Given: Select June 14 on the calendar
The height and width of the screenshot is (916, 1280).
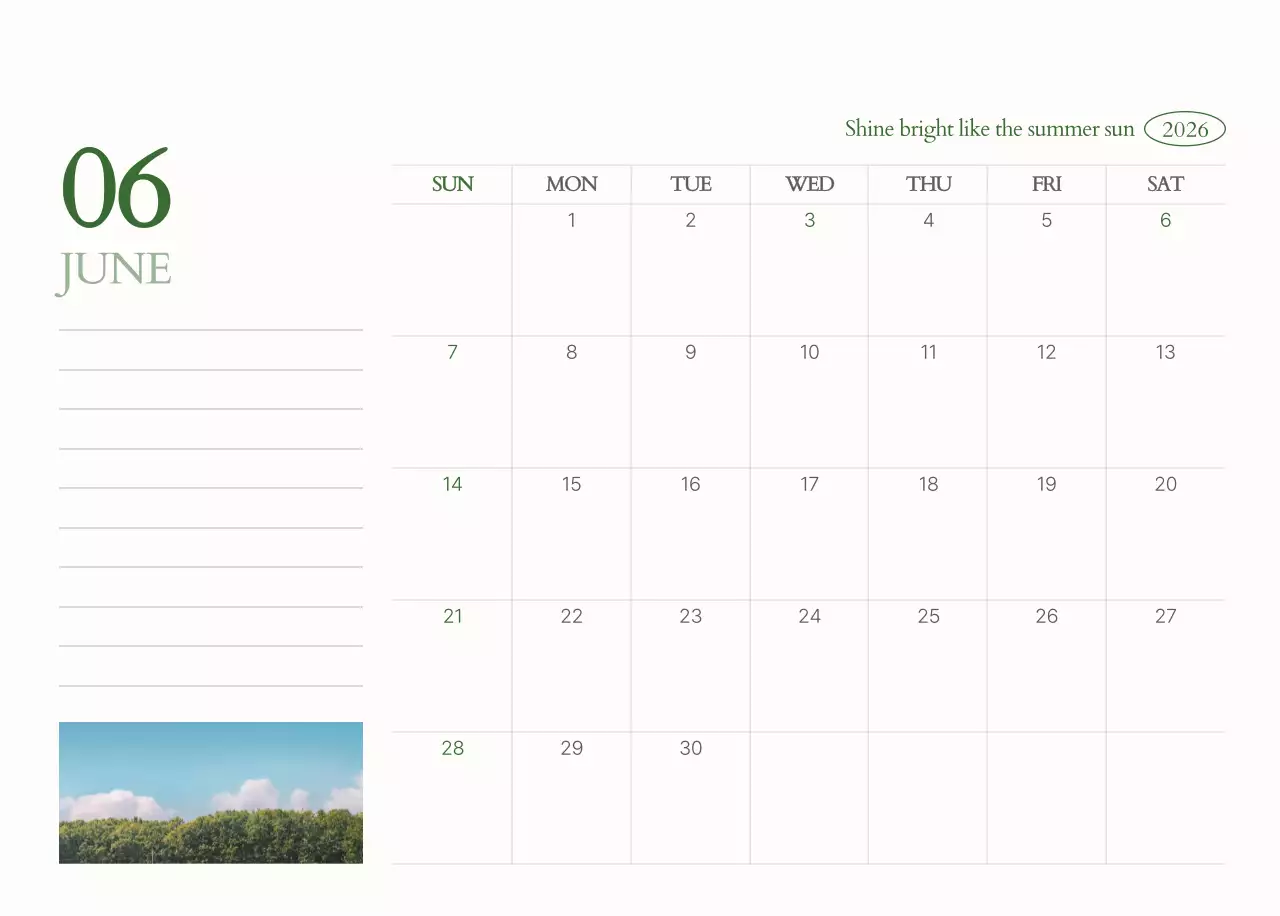Looking at the screenshot, I should tap(452, 484).
